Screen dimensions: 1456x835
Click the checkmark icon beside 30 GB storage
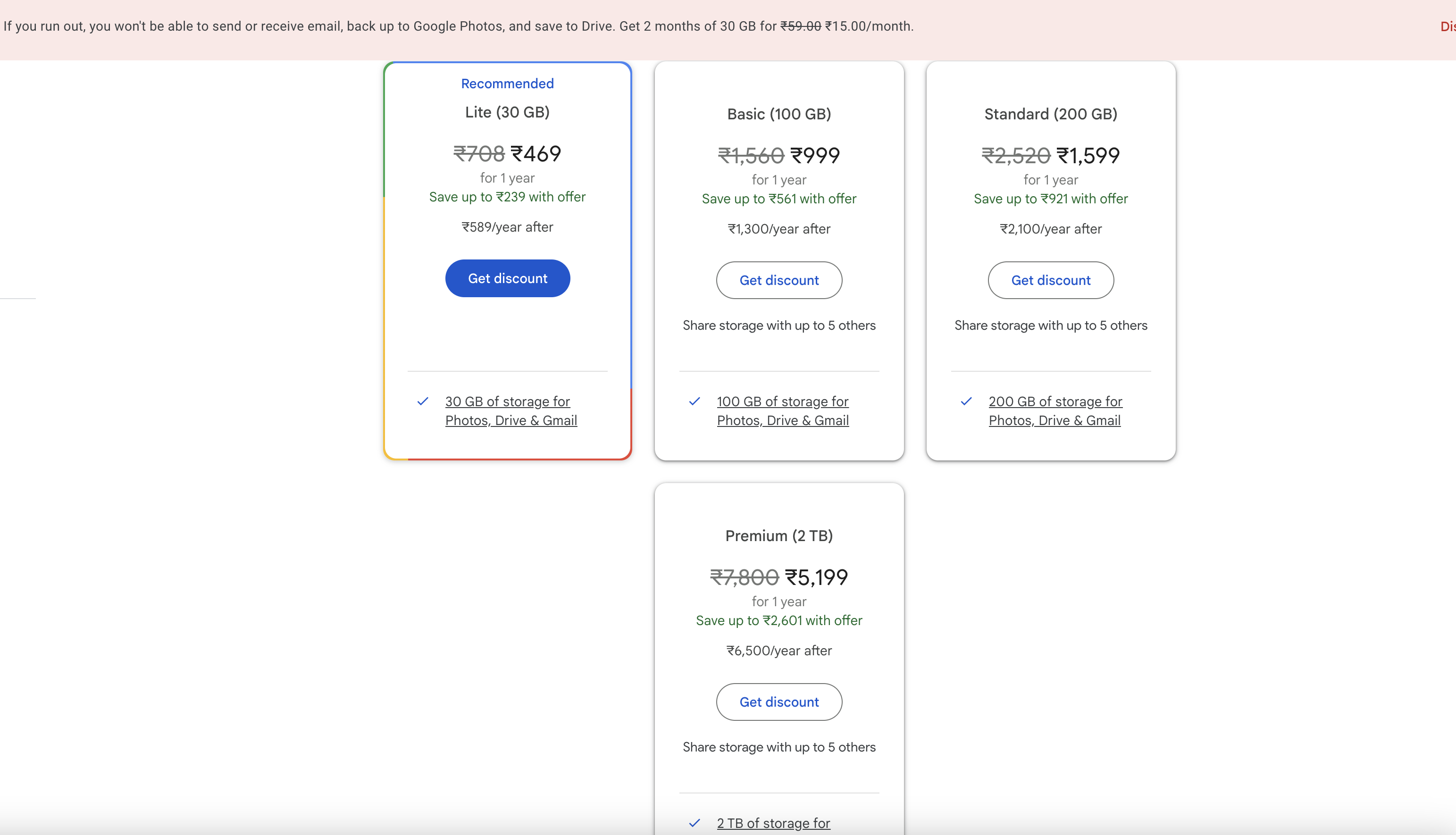423,401
